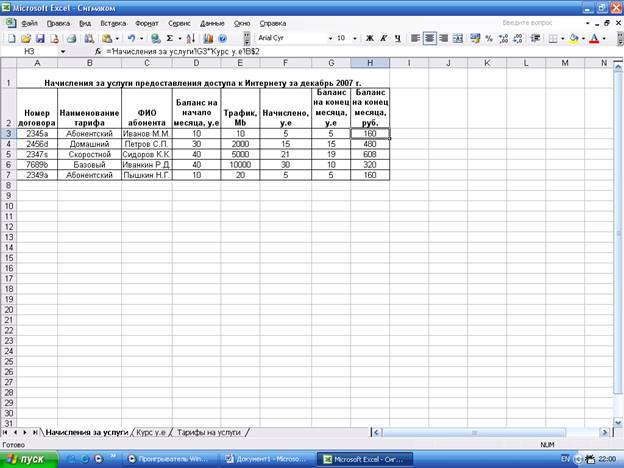624x468 pixels.
Task: Click the Sort ascending icon
Action: 191,38
